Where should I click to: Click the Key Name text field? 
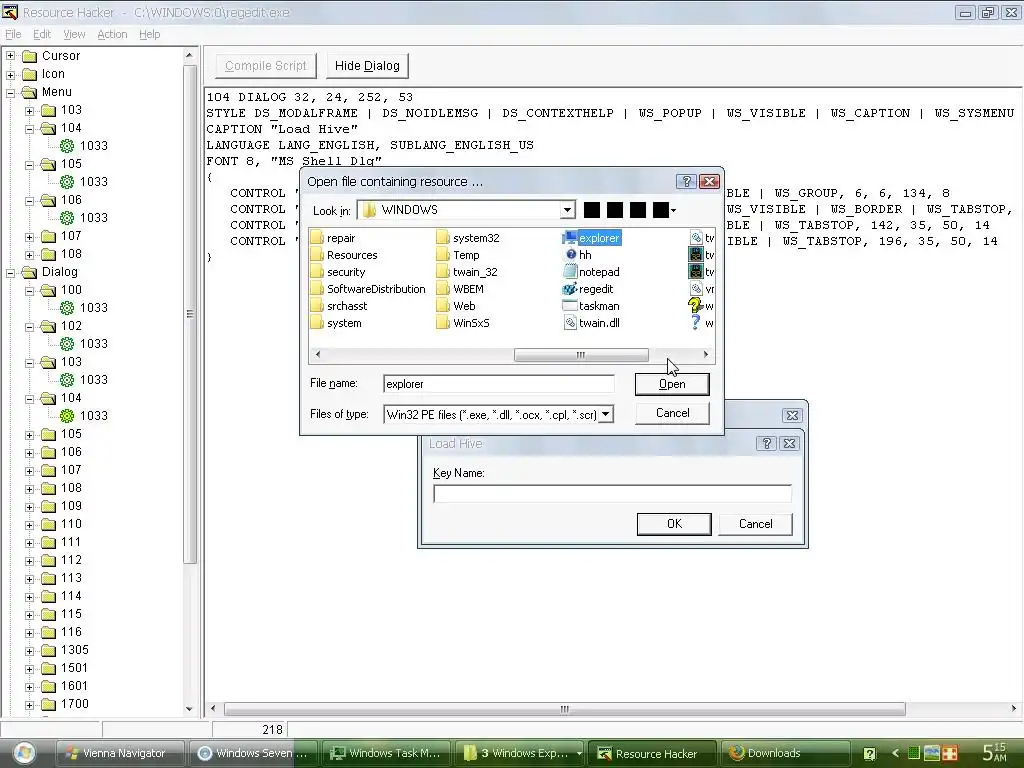click(612, 494)
